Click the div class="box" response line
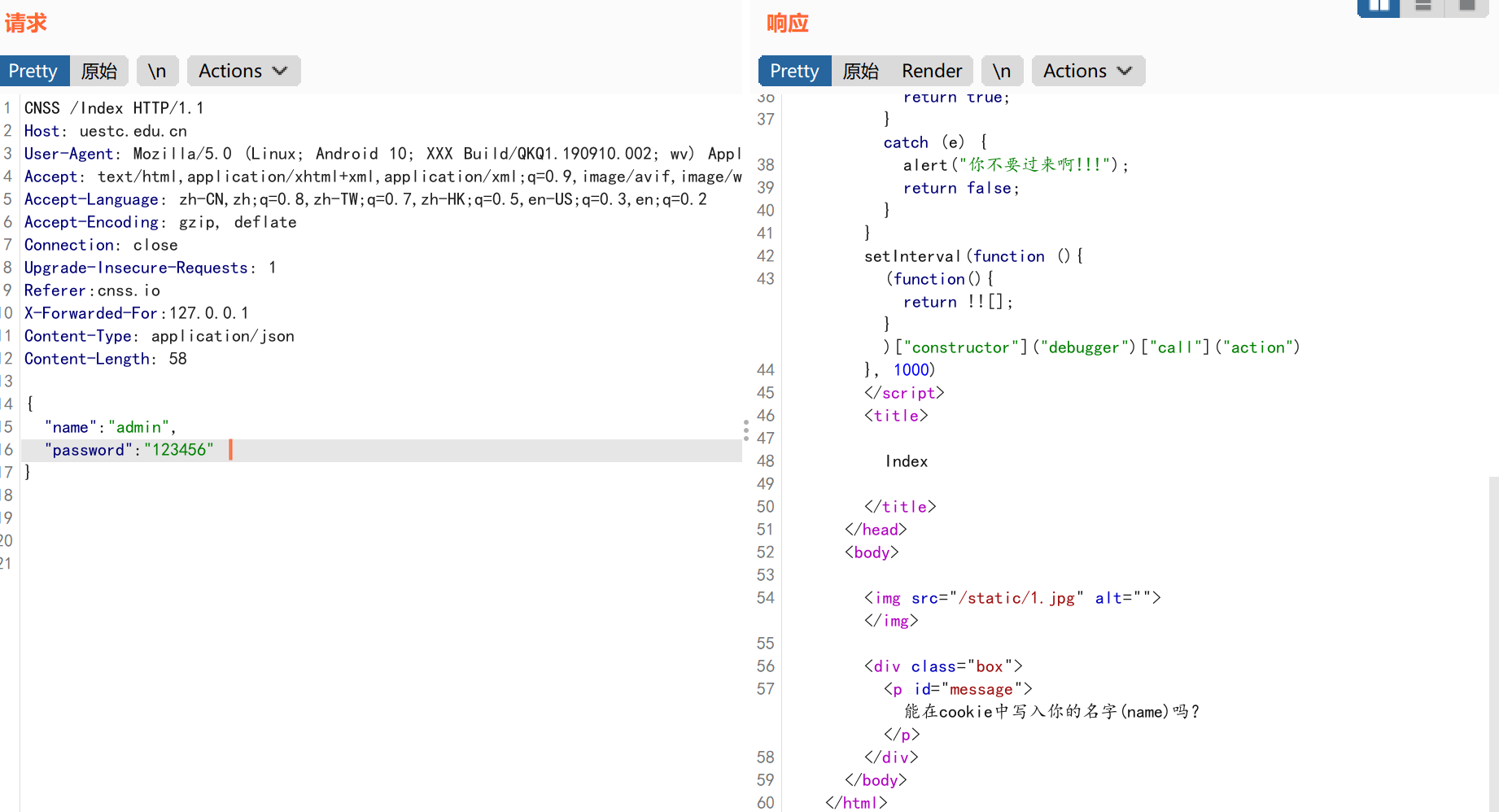The height and width of the screenshot is (812, 1499). click(943, 666)
